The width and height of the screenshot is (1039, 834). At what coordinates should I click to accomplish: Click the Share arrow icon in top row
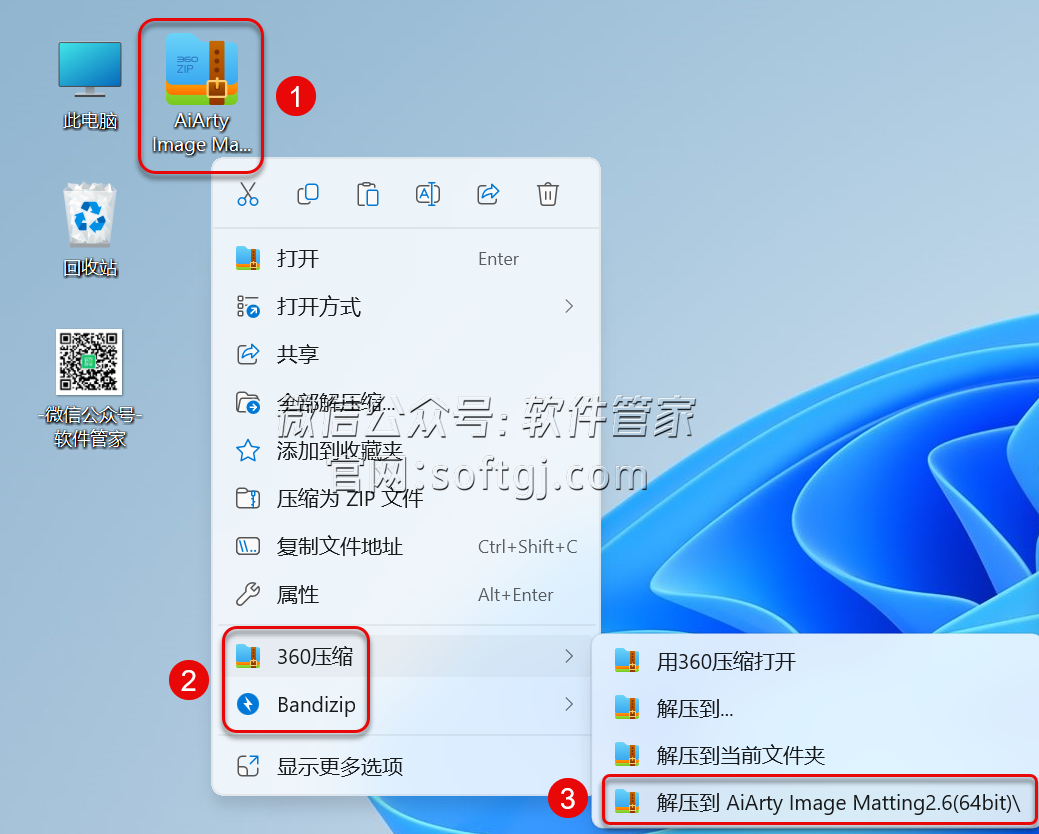tap(488, 194)
